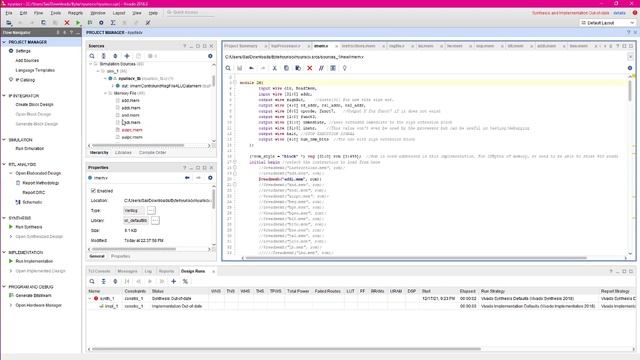Click the Quick Access search field

[x=190, y=13]
